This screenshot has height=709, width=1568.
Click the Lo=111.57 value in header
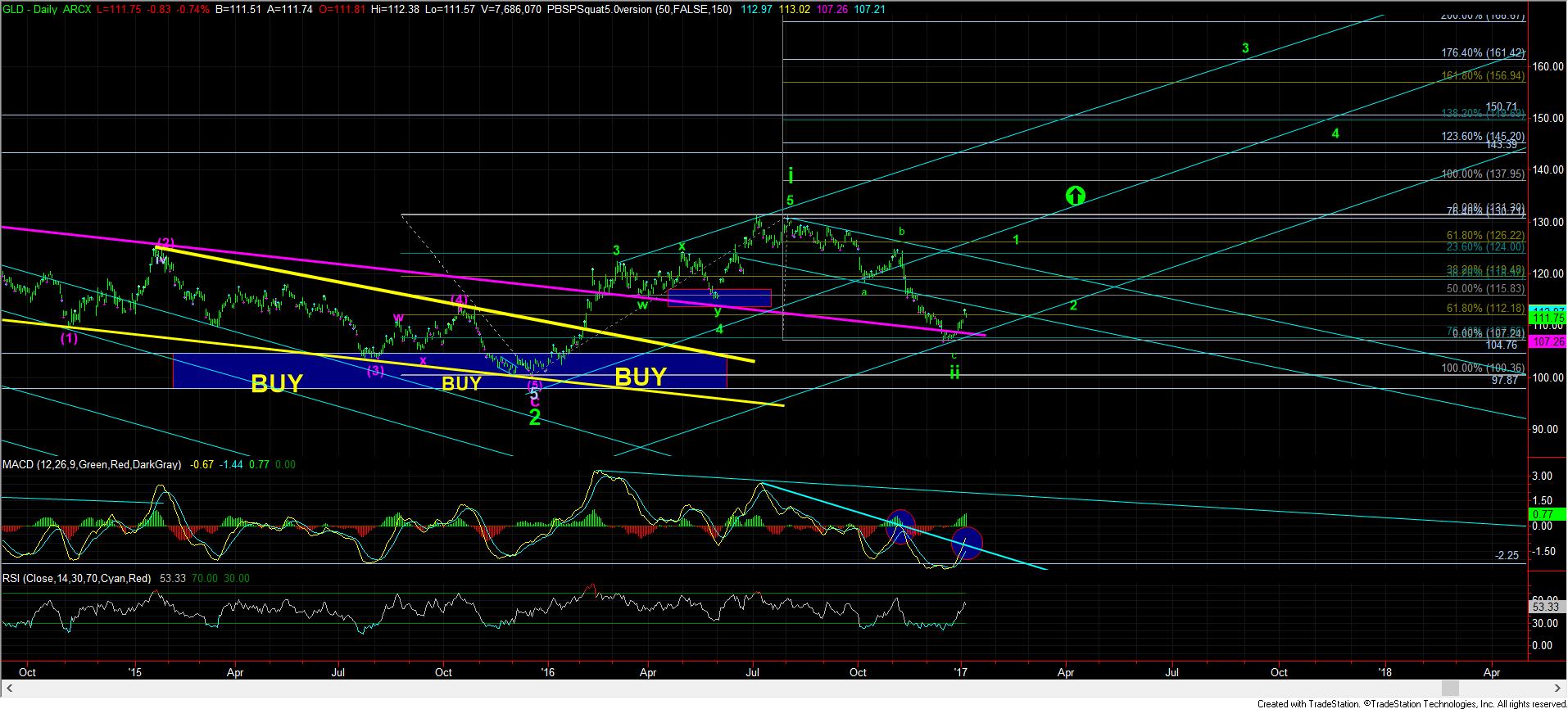point(451,8)
